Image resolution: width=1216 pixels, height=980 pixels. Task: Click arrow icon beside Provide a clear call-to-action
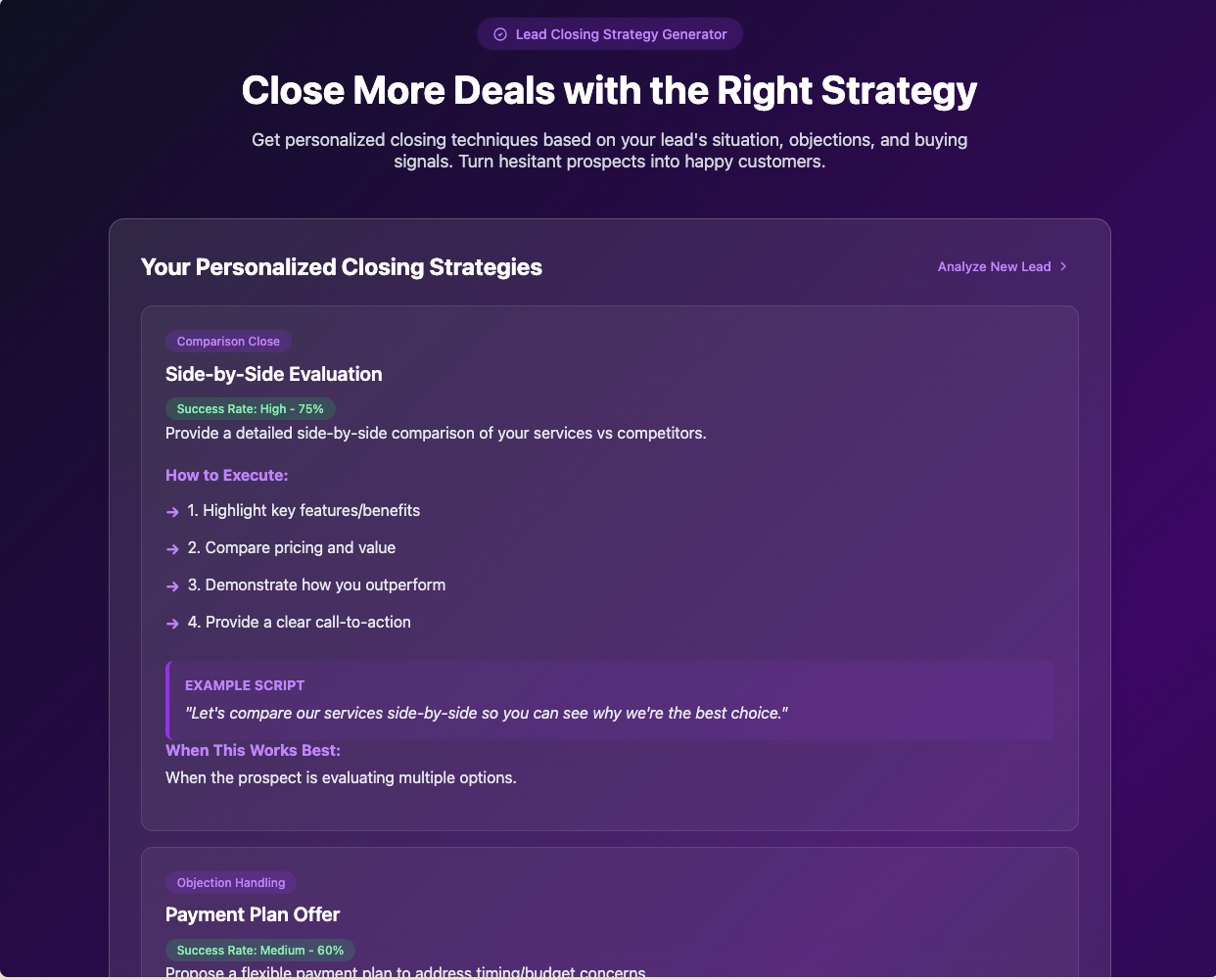coord(172,624)
